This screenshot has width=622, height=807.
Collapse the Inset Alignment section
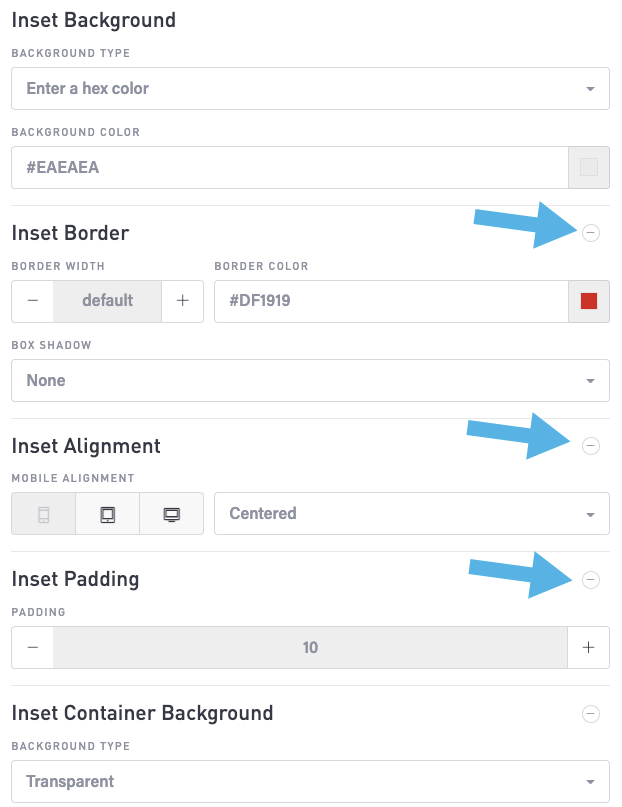click(x=591, y=446)
